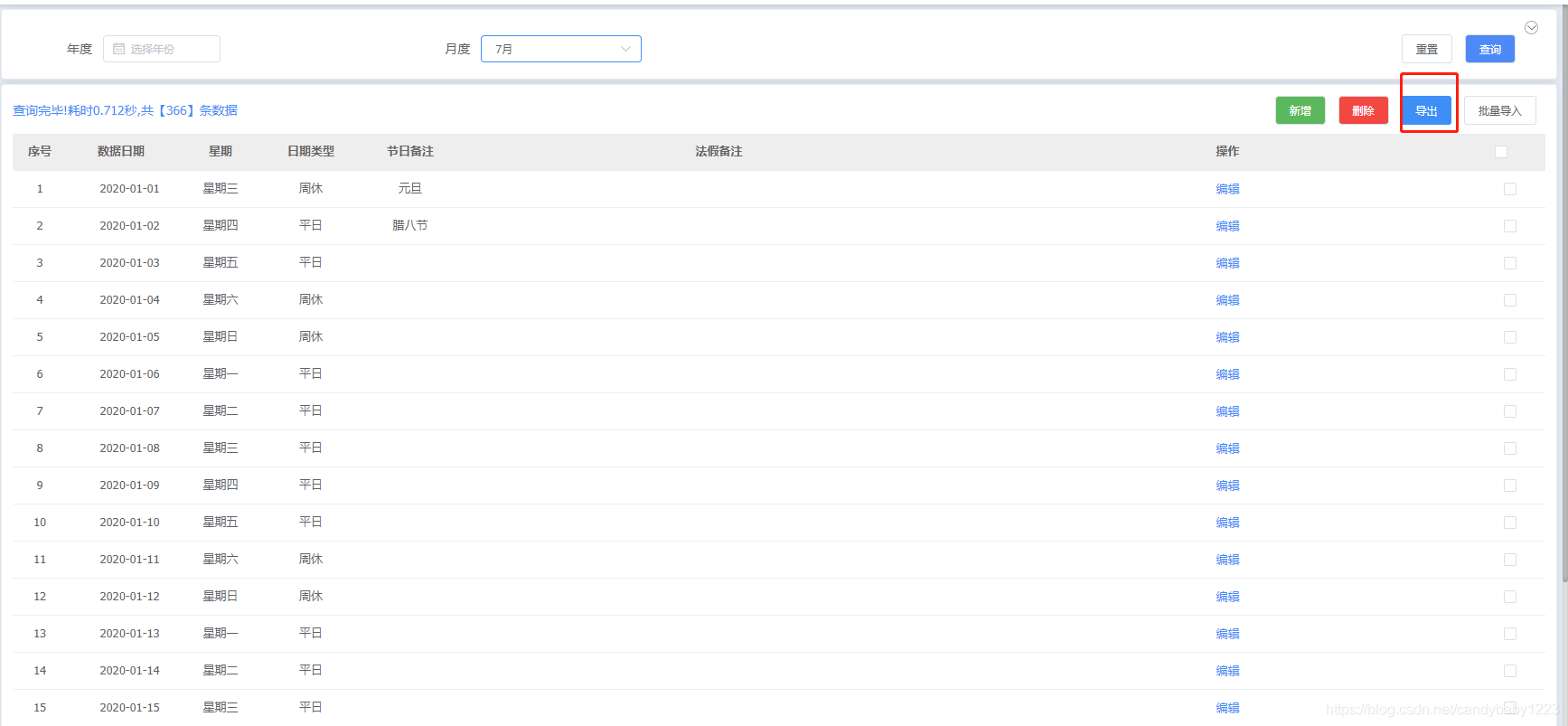Open 编辑 link for row 2020-01-13

(1227, 634)
